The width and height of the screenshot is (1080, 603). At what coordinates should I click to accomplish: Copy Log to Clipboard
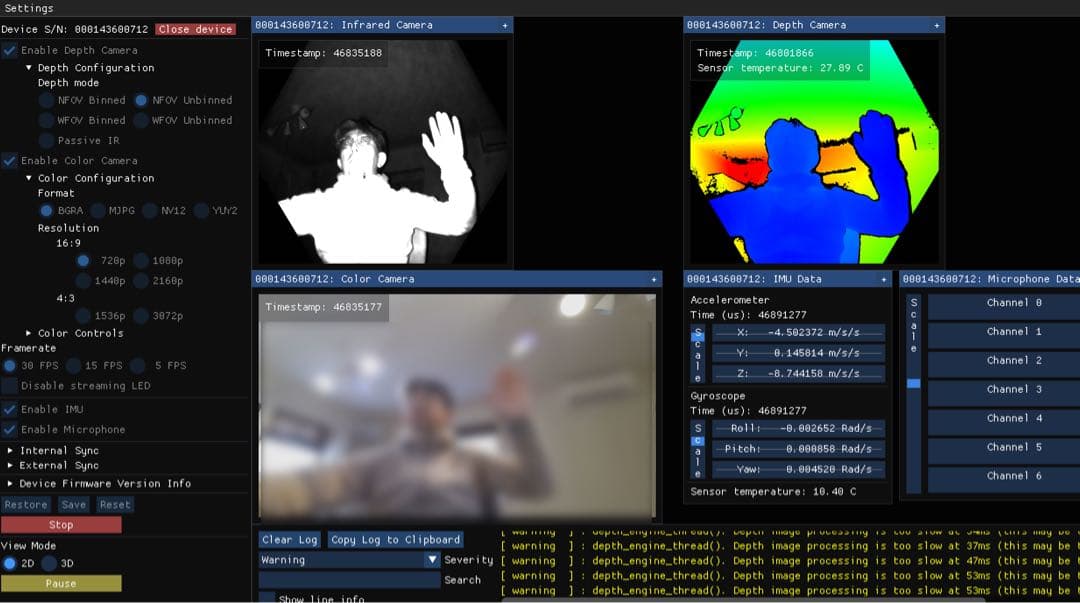click(395, 539)
